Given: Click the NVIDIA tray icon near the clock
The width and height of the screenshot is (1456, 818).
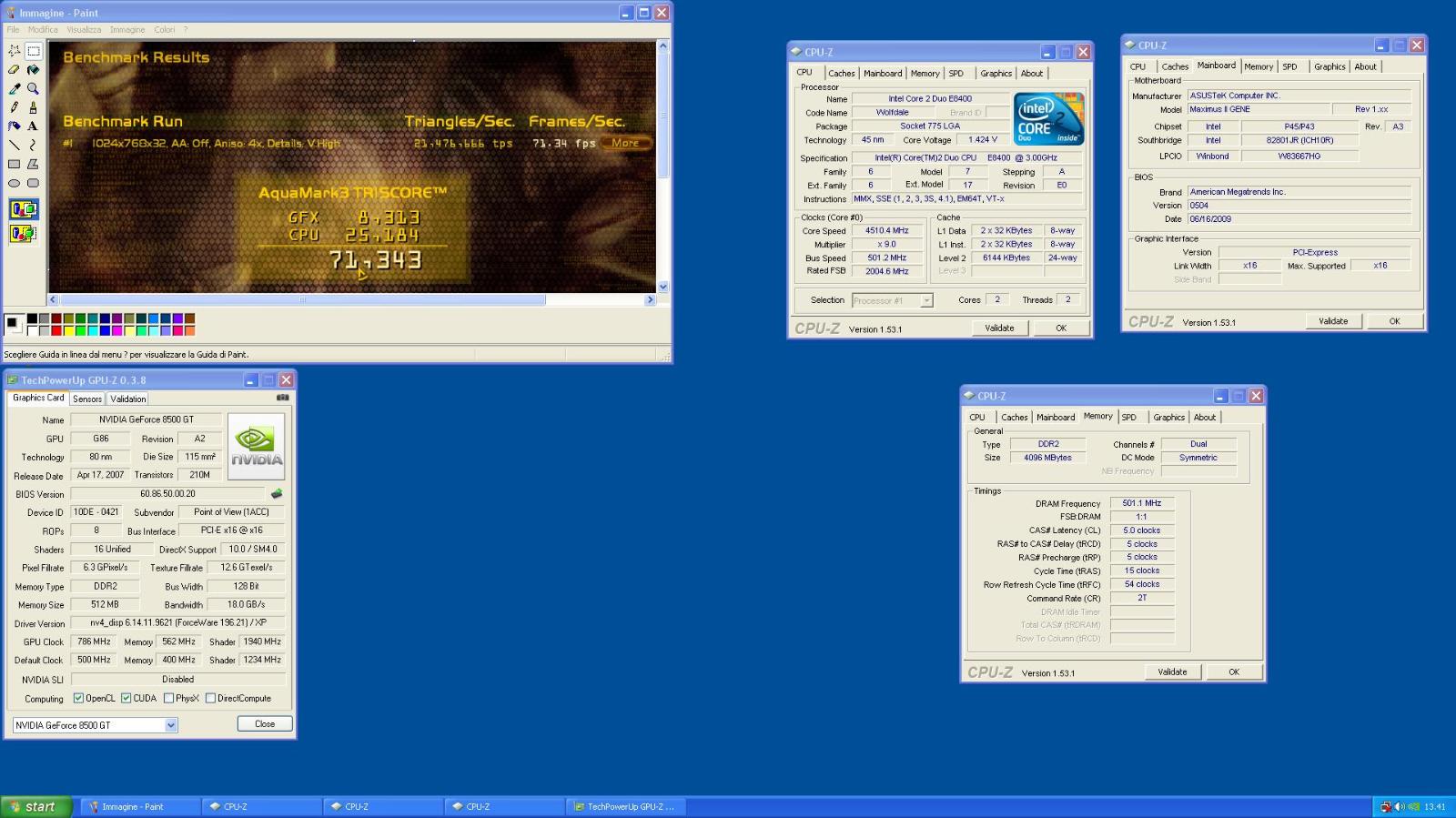Looking at the screenshot, I should (1413, 806).
